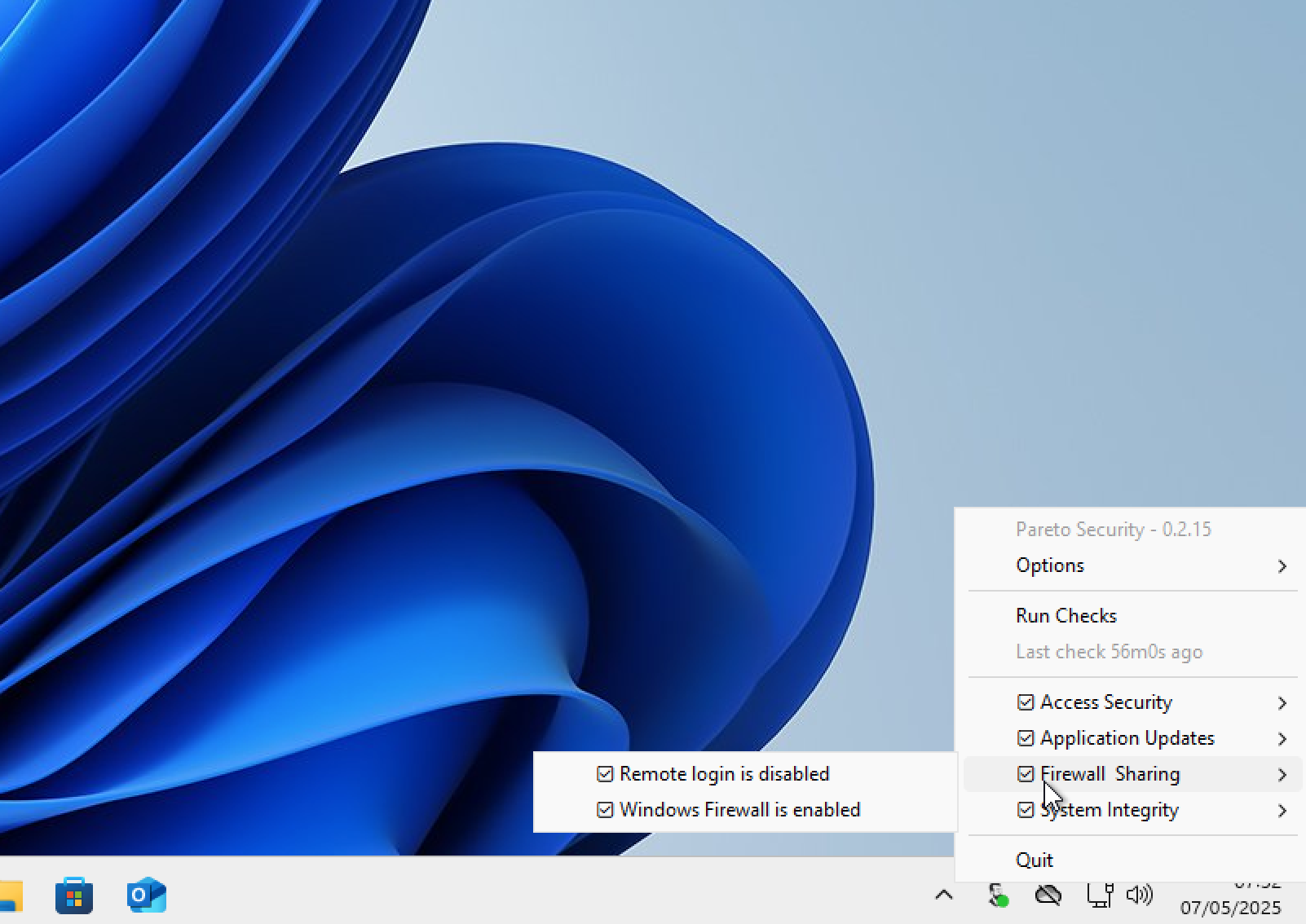
Task: Click Run Checks in the menu
Action: point(1066,616)
